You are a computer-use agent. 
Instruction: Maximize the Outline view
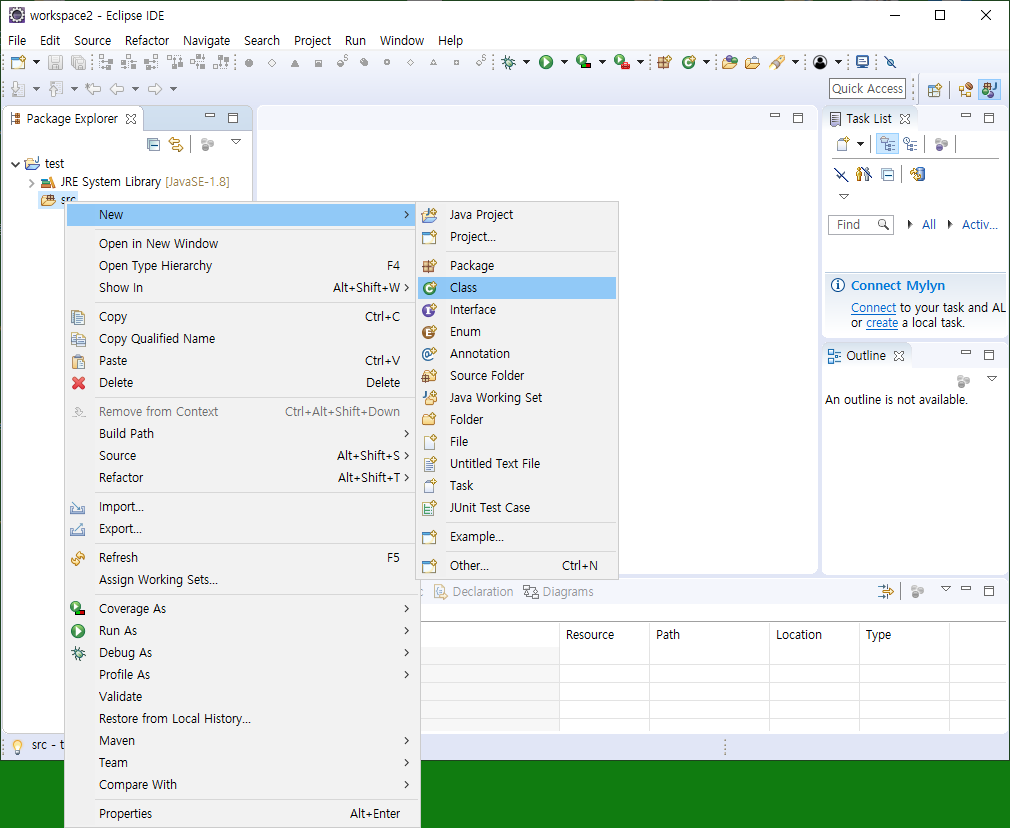point(989,355)
